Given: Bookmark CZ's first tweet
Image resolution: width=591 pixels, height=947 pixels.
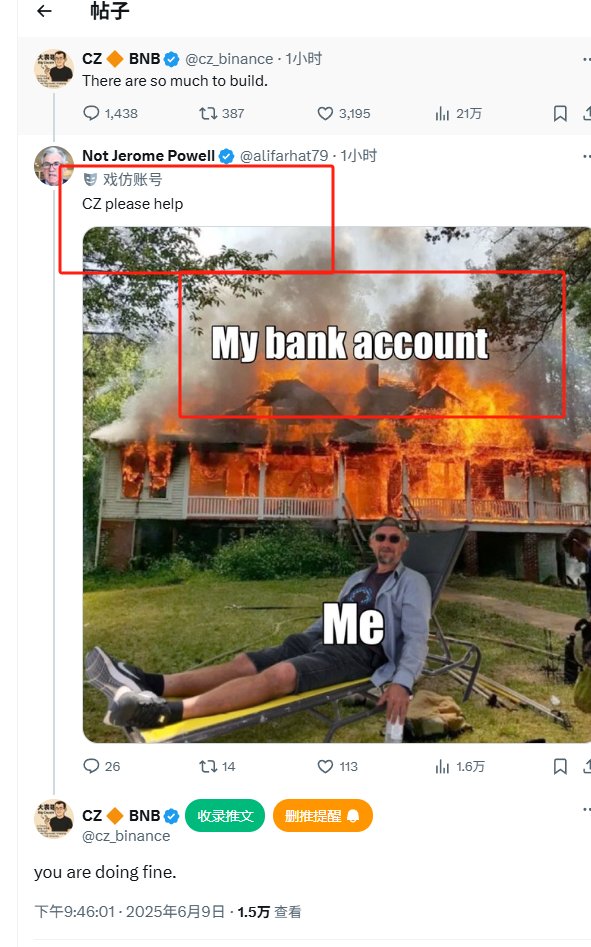Looking at the screenshot, I should (x=560, y=113).
